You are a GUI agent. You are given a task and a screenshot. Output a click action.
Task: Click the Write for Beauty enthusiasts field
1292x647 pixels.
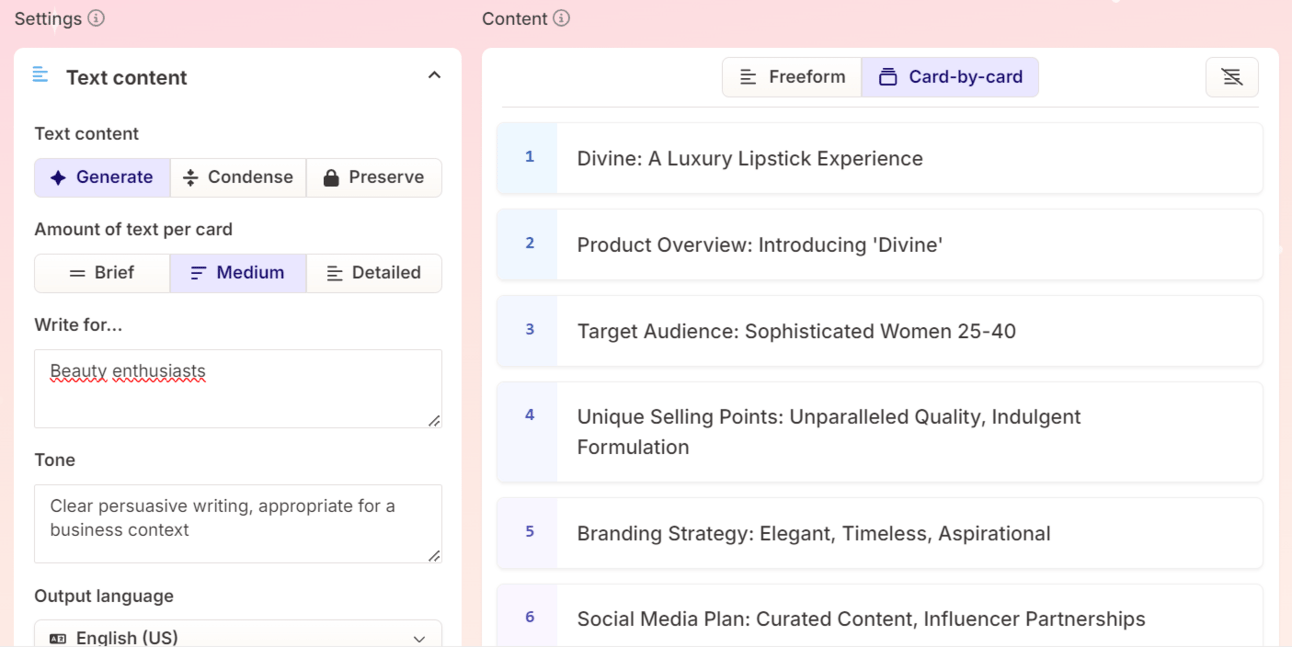[238, 388]
